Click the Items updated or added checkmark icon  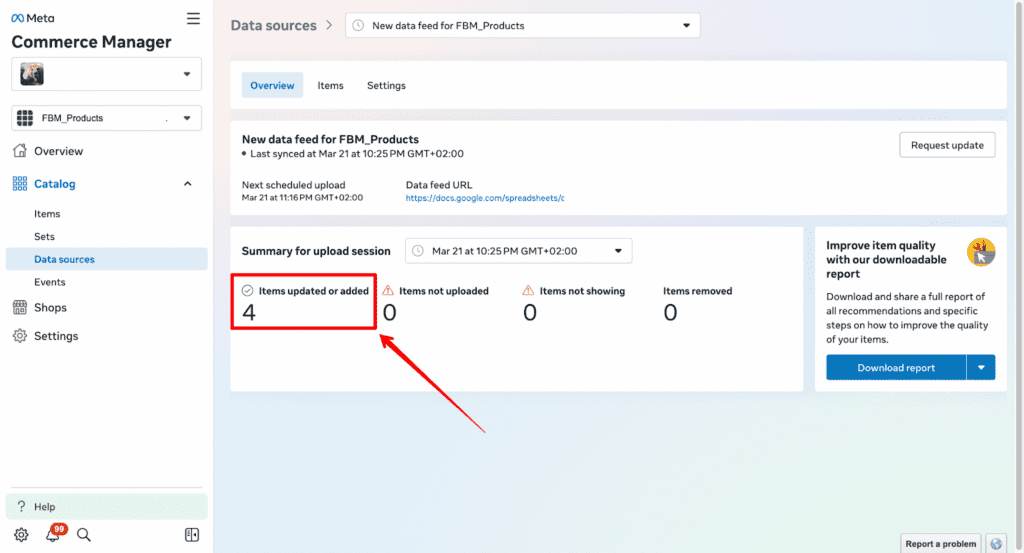[248, 291]
